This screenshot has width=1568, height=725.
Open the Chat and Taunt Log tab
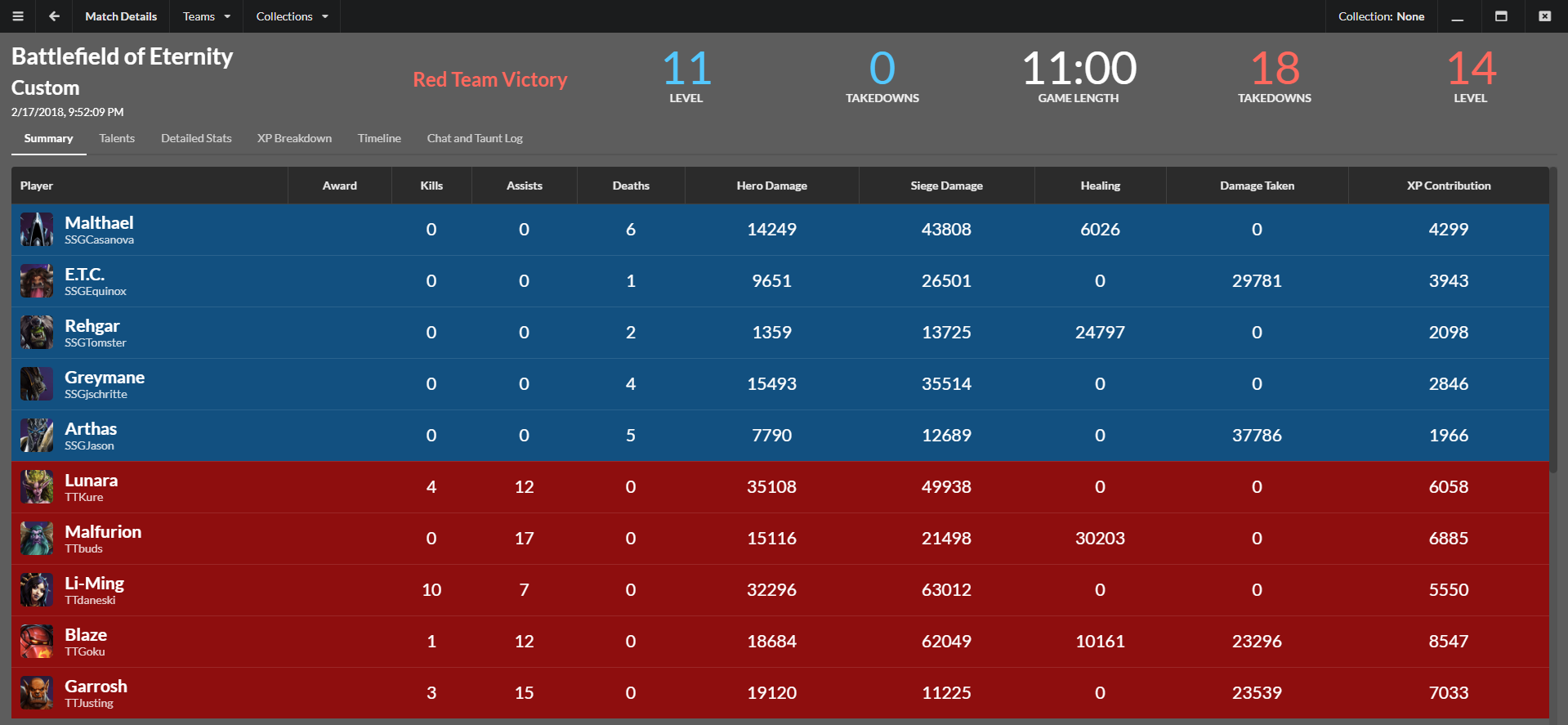pyautogui.click(x=475, y=138)
